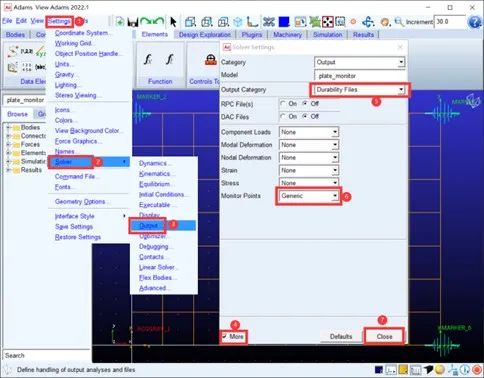
Task: Click the yellow sphere icon in status bar
Action: pos(440,370)
